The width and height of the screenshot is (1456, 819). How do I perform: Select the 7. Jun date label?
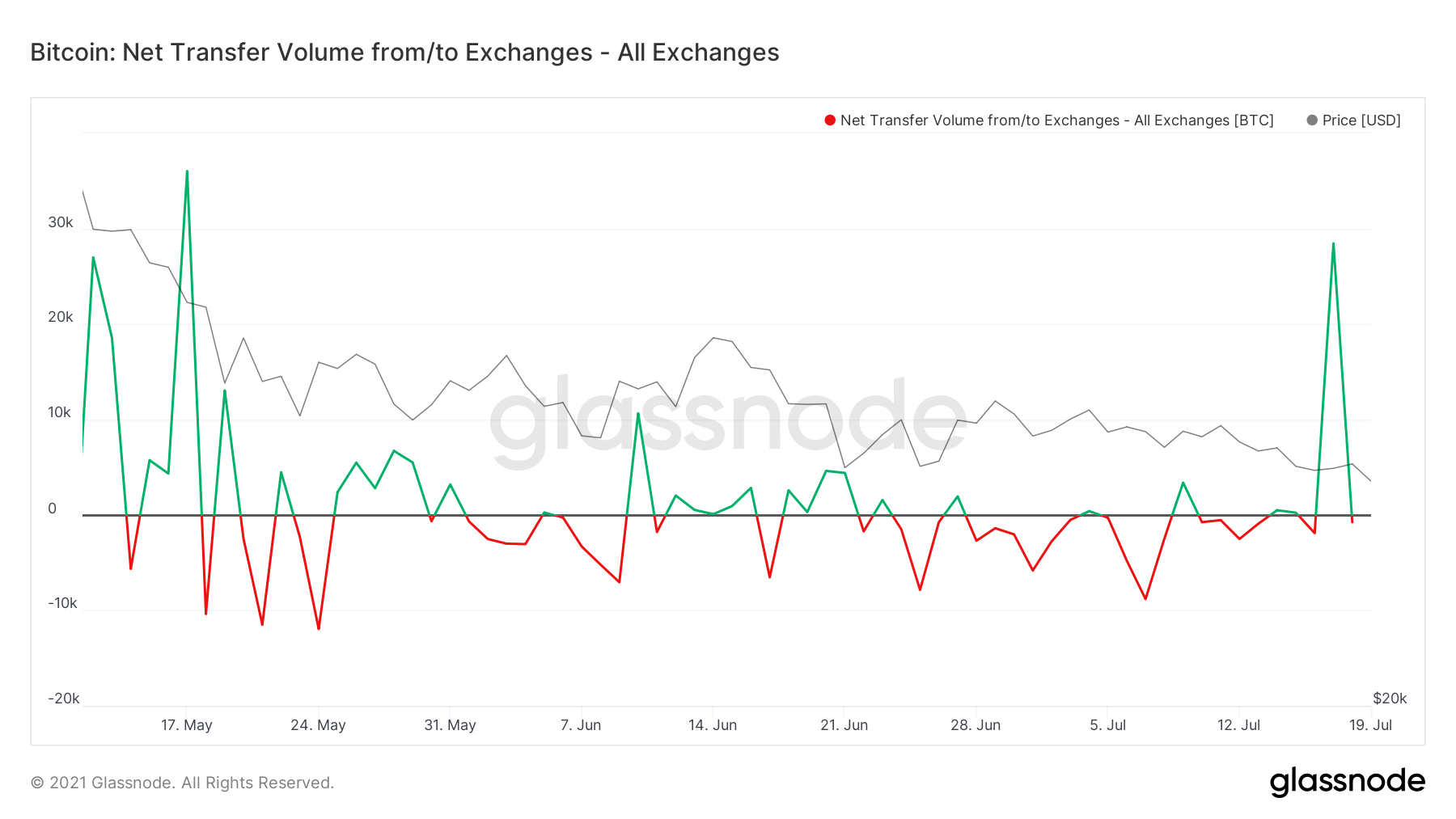pyautogui.click(x=581, y=725)
